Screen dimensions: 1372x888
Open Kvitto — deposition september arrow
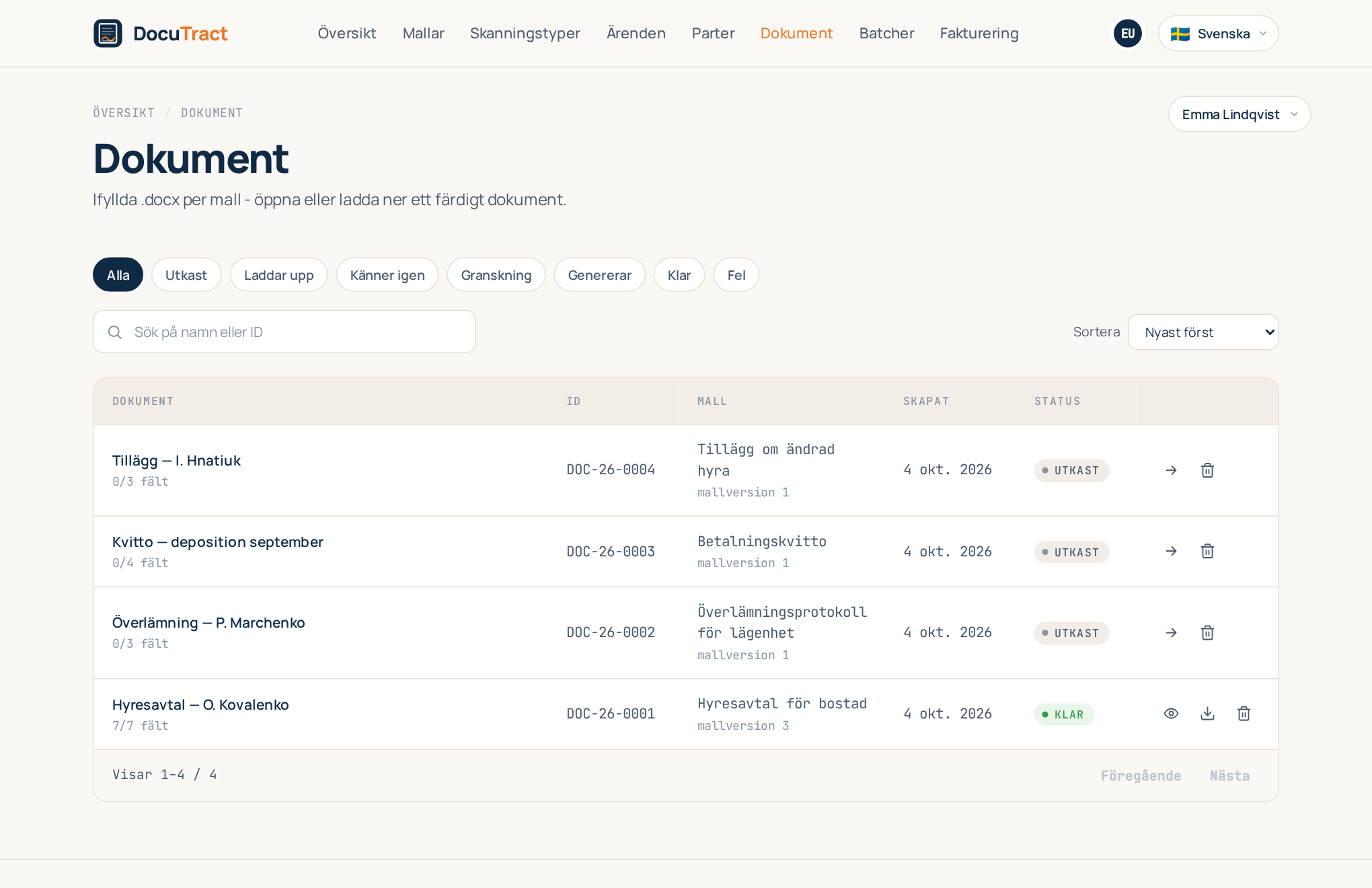coord(1171,552)
